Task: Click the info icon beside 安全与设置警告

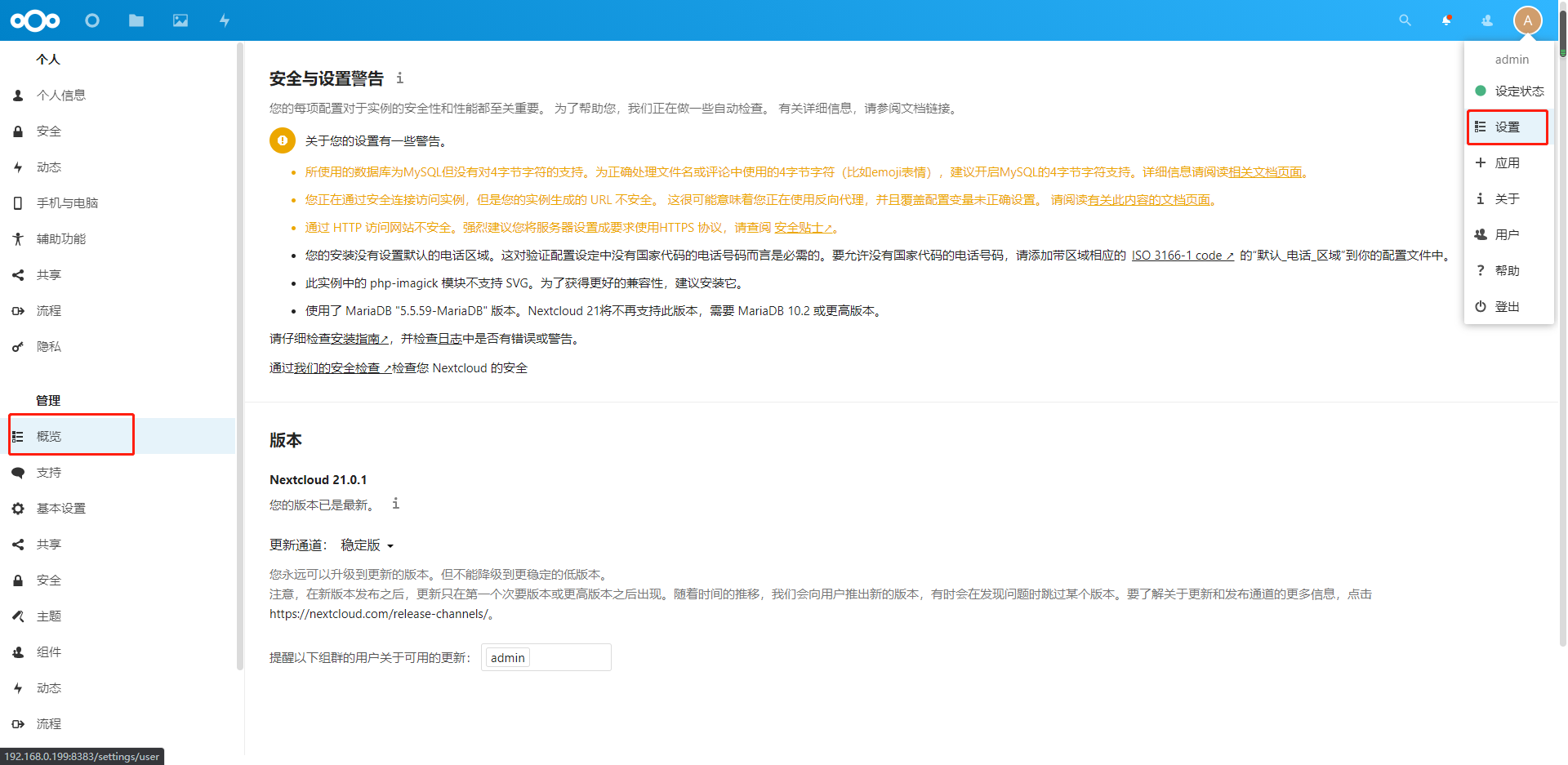Action: 399,78
